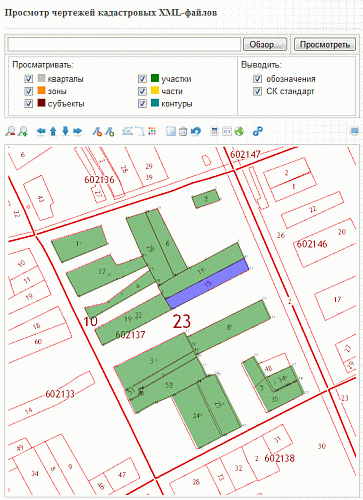Click the trash bin toolbar icon

[x=183, y=131]
